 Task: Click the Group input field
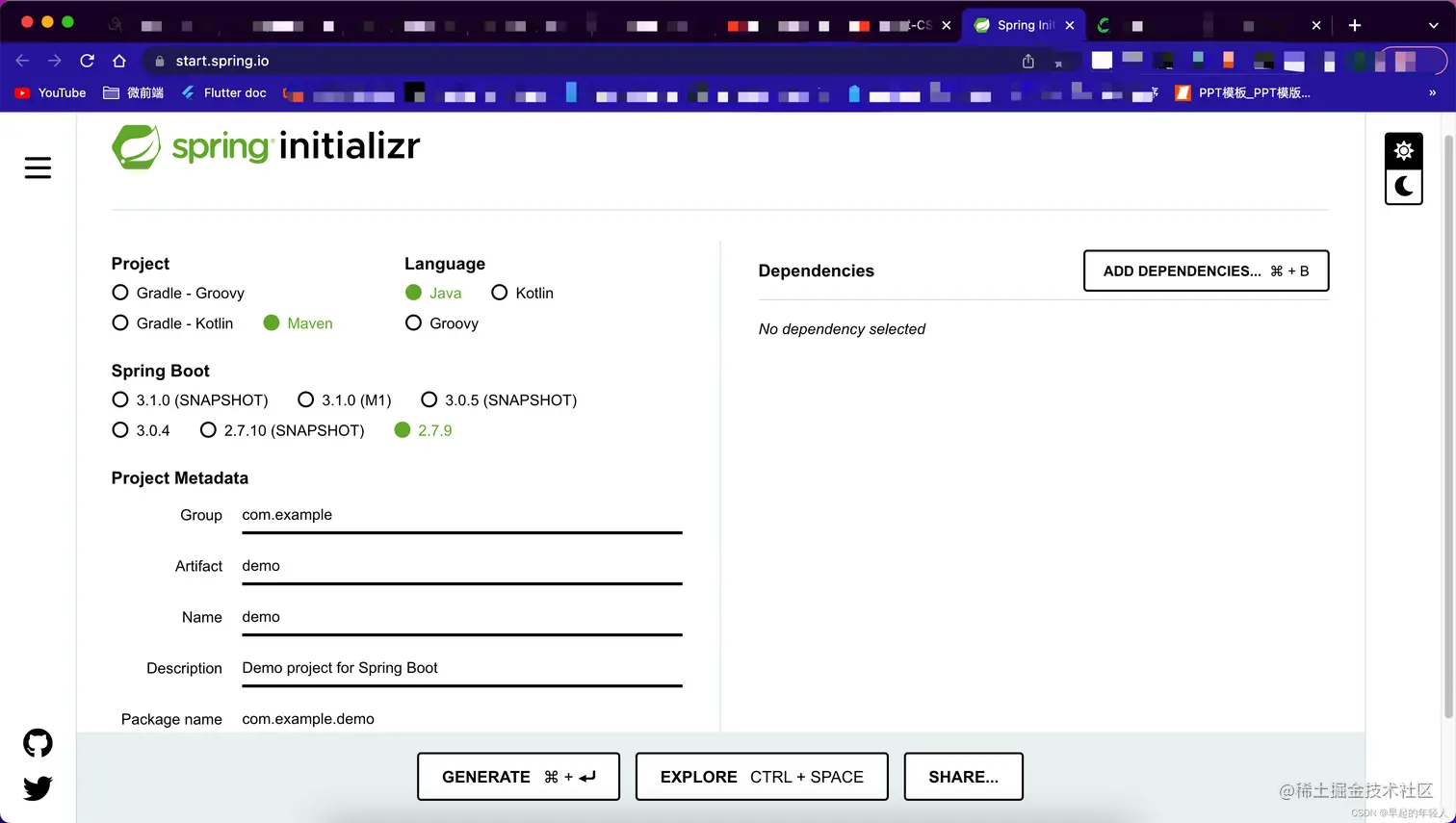coord(462,516)
